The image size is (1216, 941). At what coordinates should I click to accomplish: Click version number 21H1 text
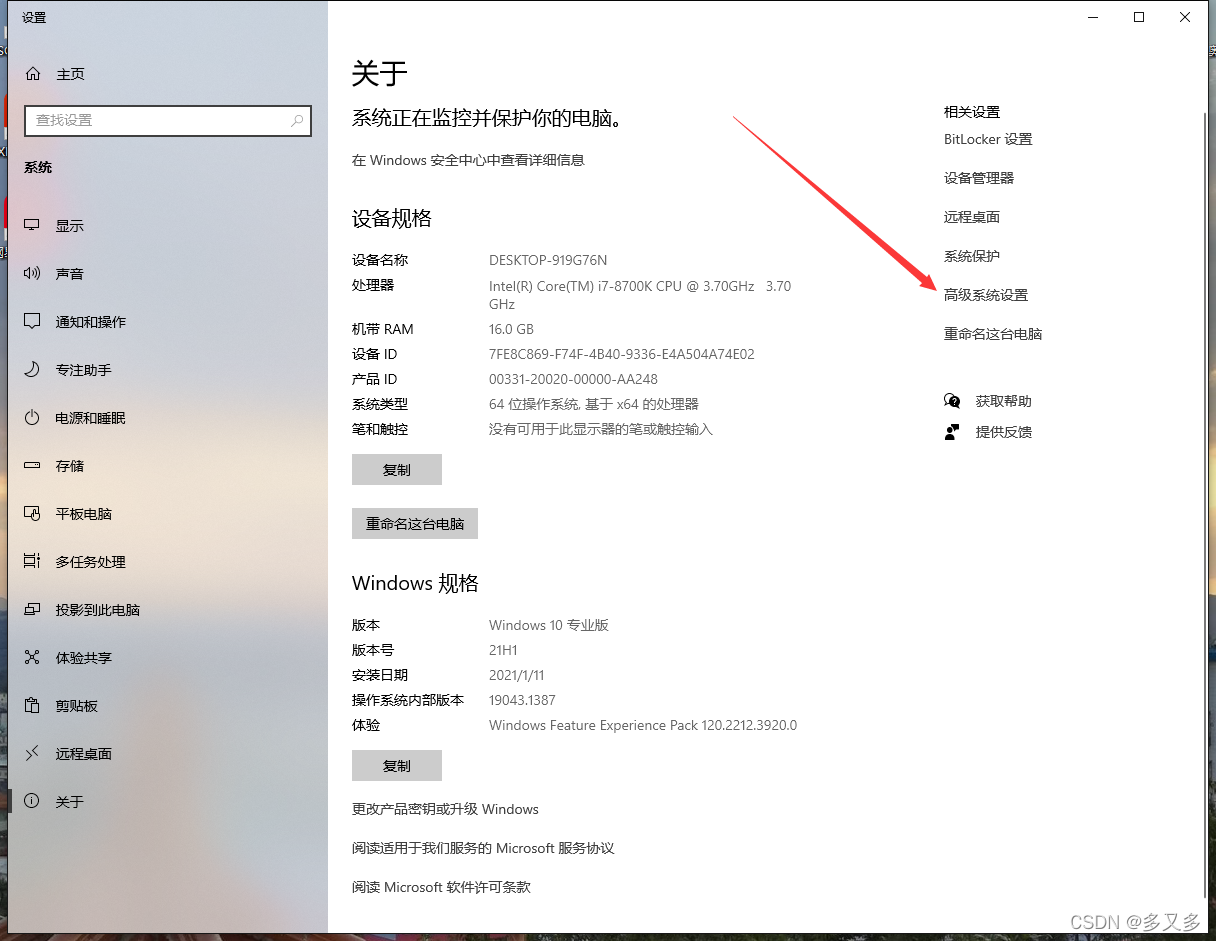503,650
